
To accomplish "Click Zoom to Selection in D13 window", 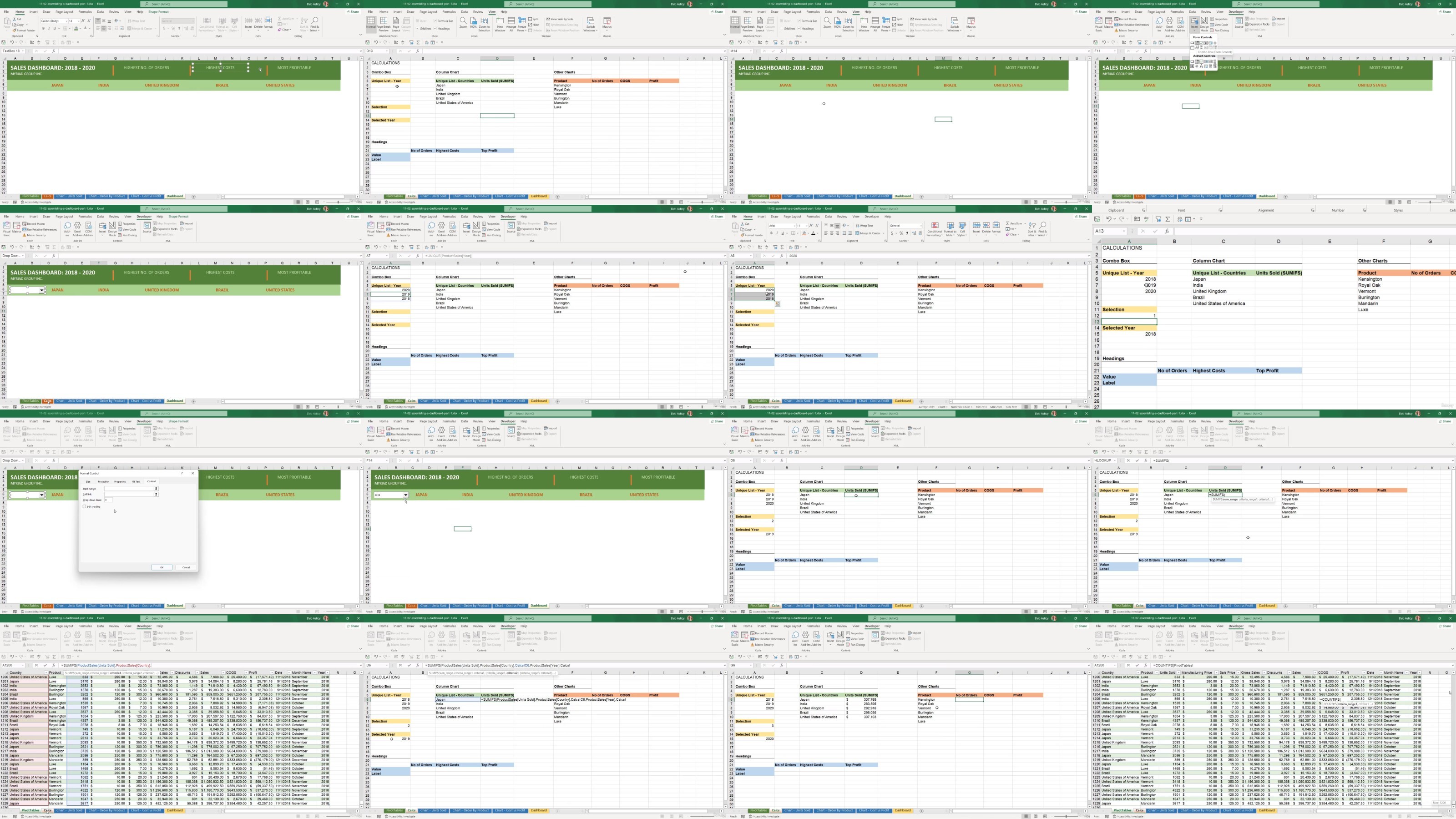I will tap(485, 24).
